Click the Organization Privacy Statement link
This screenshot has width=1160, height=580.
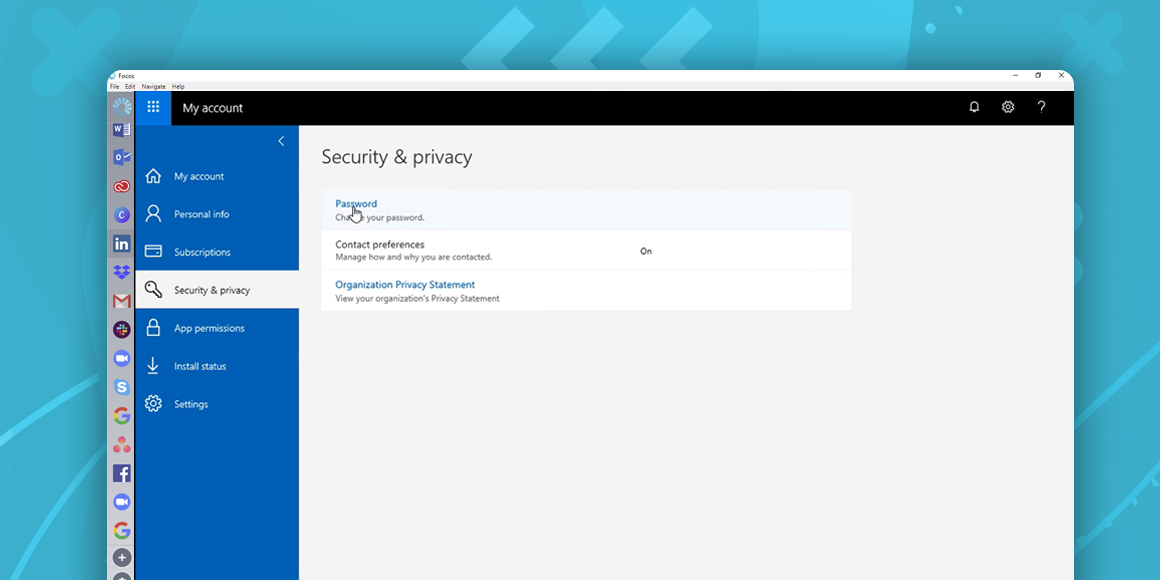click(405, 285)
